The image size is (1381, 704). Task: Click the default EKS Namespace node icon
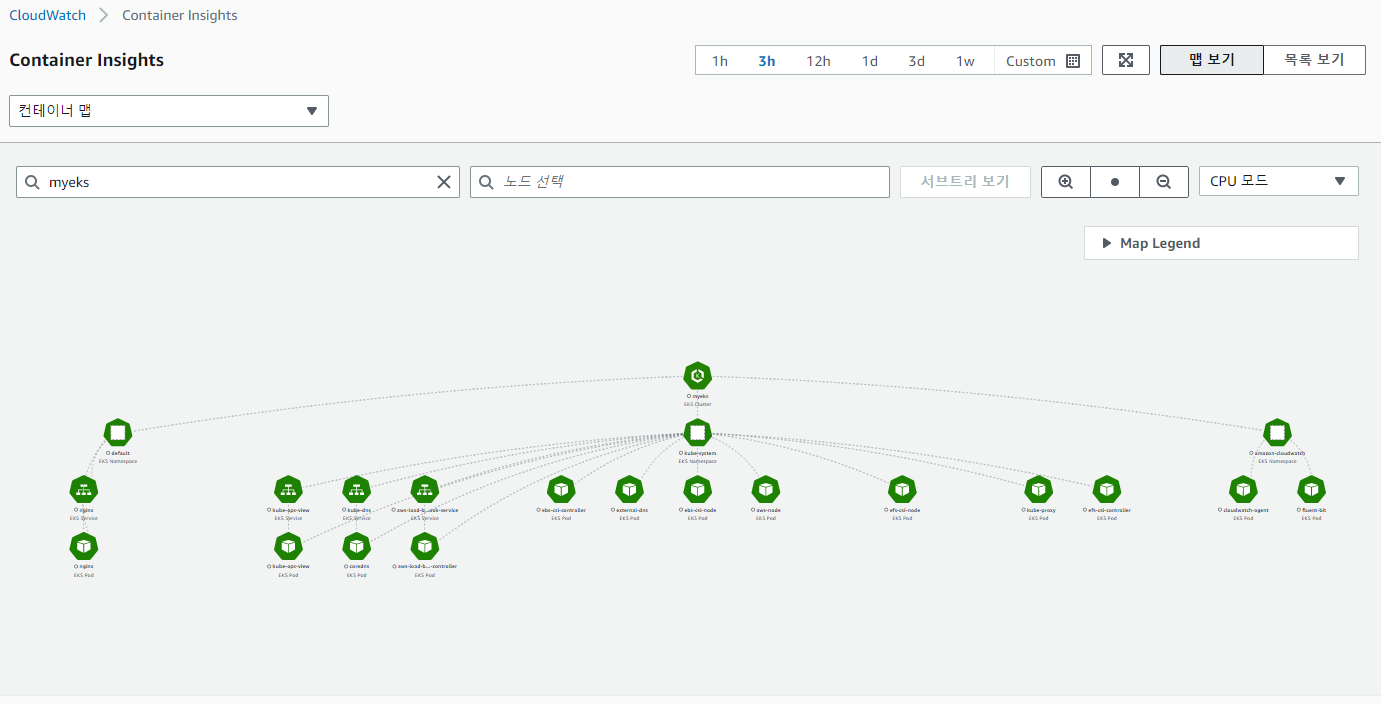(x=118, y=433)
